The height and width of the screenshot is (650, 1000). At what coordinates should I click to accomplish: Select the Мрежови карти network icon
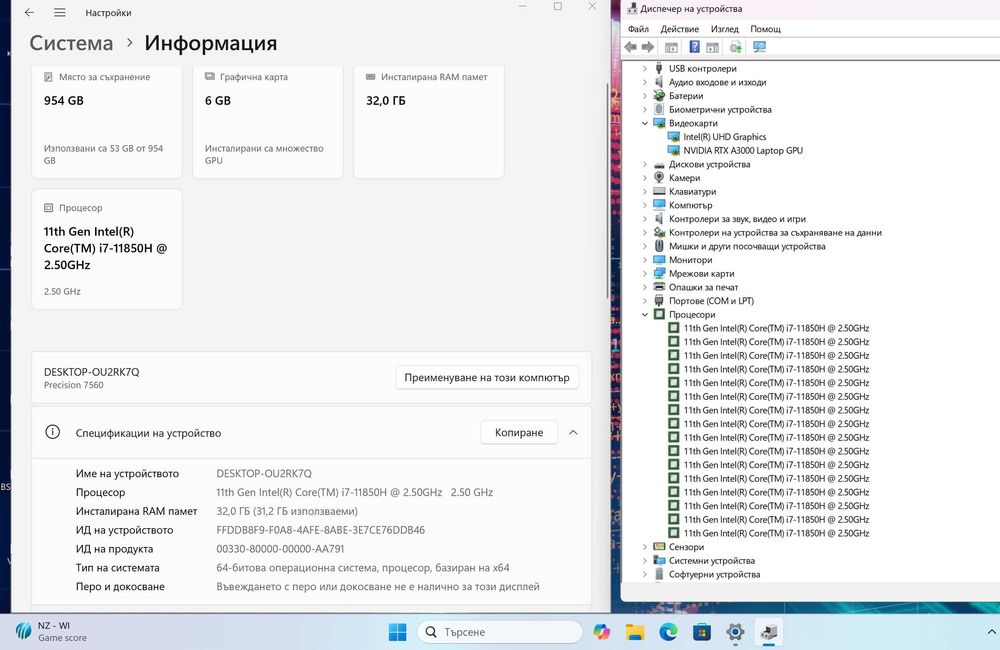click(x=659, y=273)
